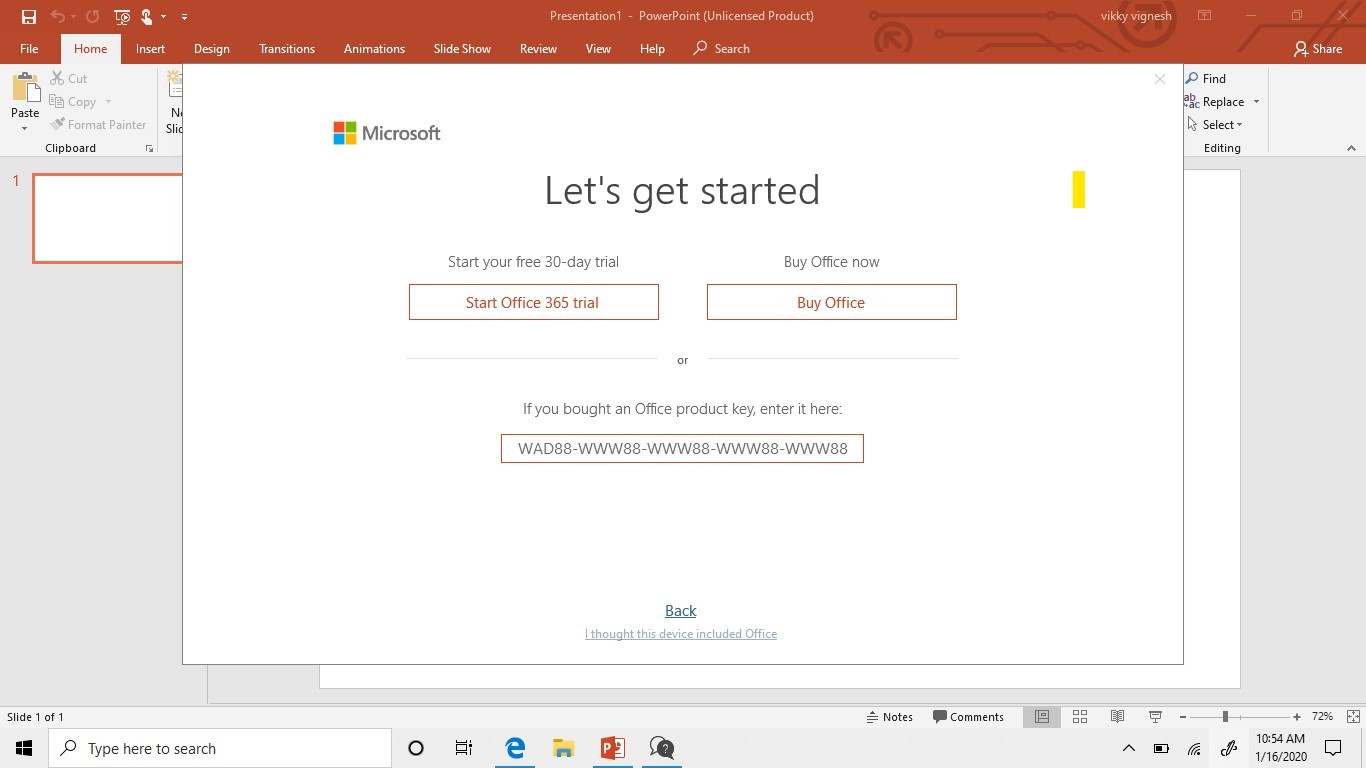Click the product key input field
The width and height of the screenshot is (1366, 768).
pos(682,448)
